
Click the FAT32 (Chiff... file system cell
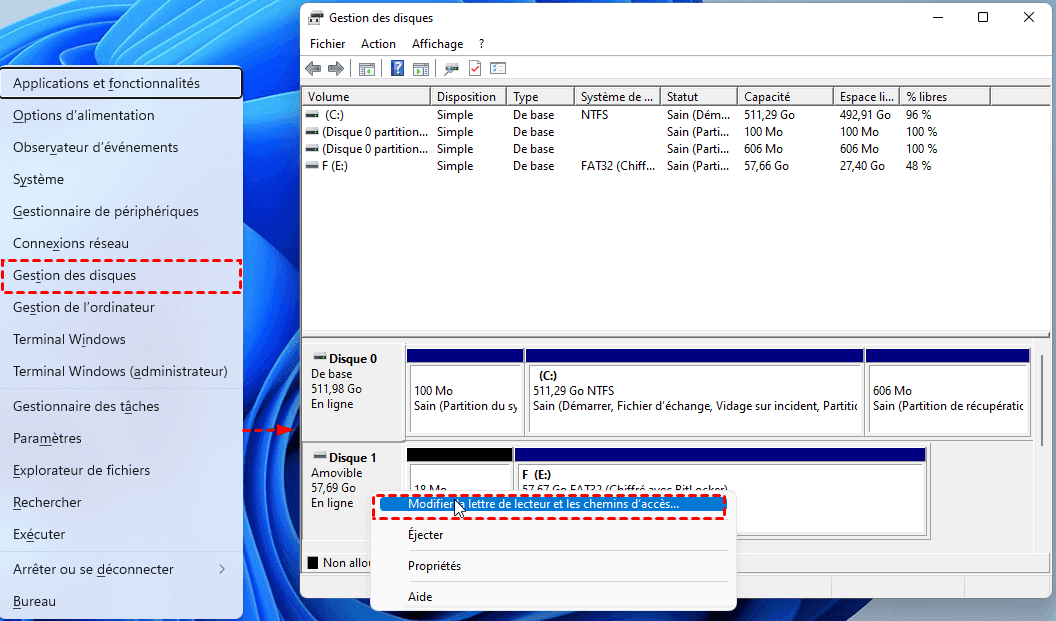618,166
